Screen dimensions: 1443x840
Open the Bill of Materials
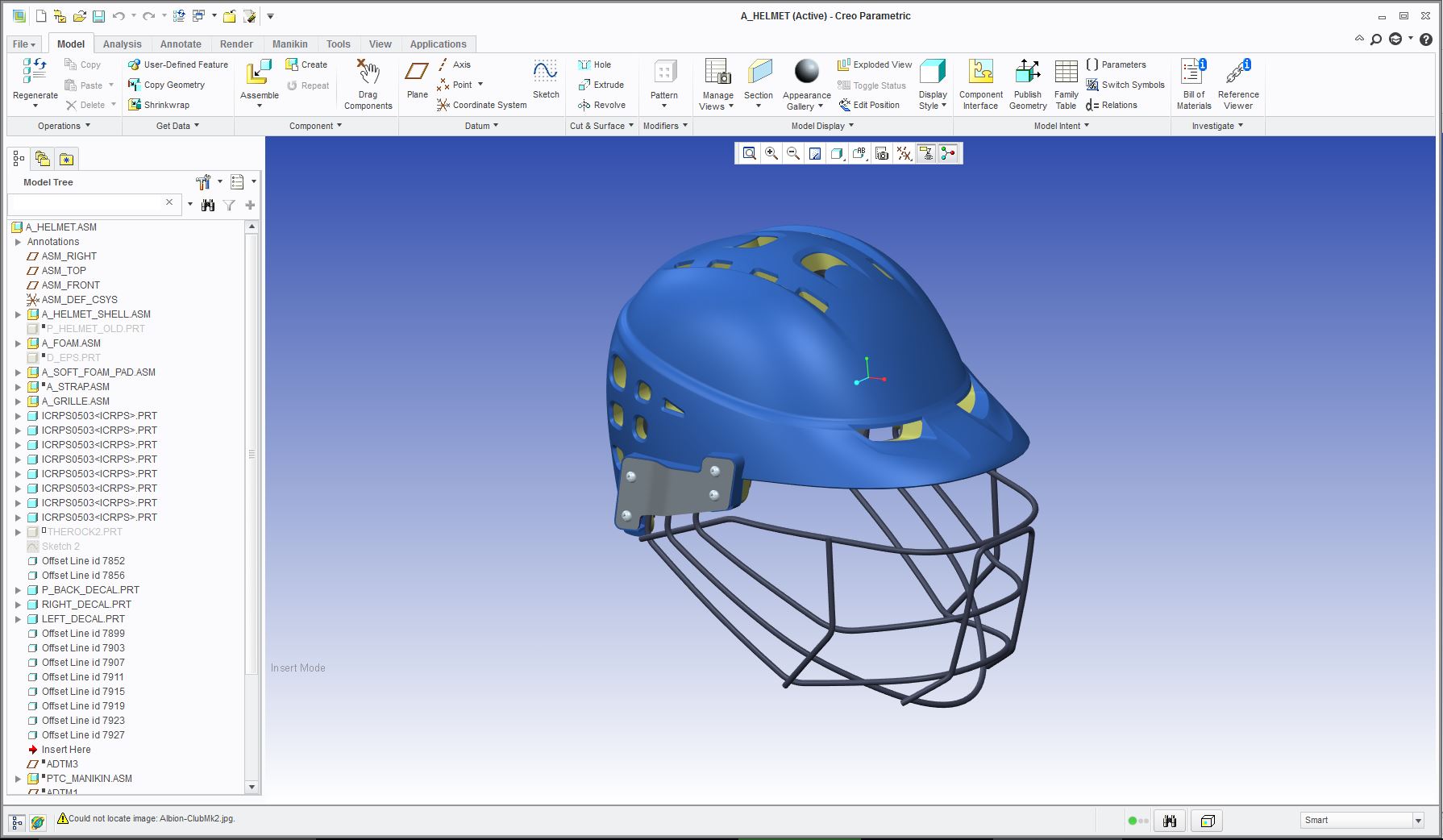(1193, 73)
